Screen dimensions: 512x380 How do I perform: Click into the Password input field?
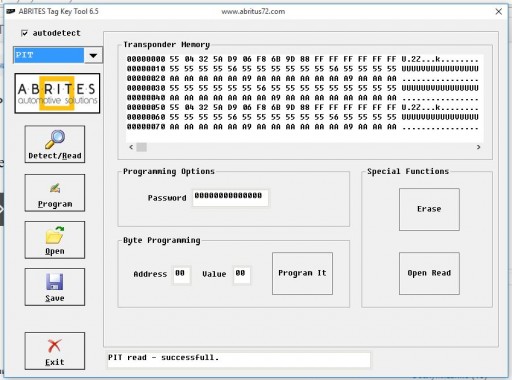coord(230,198)
